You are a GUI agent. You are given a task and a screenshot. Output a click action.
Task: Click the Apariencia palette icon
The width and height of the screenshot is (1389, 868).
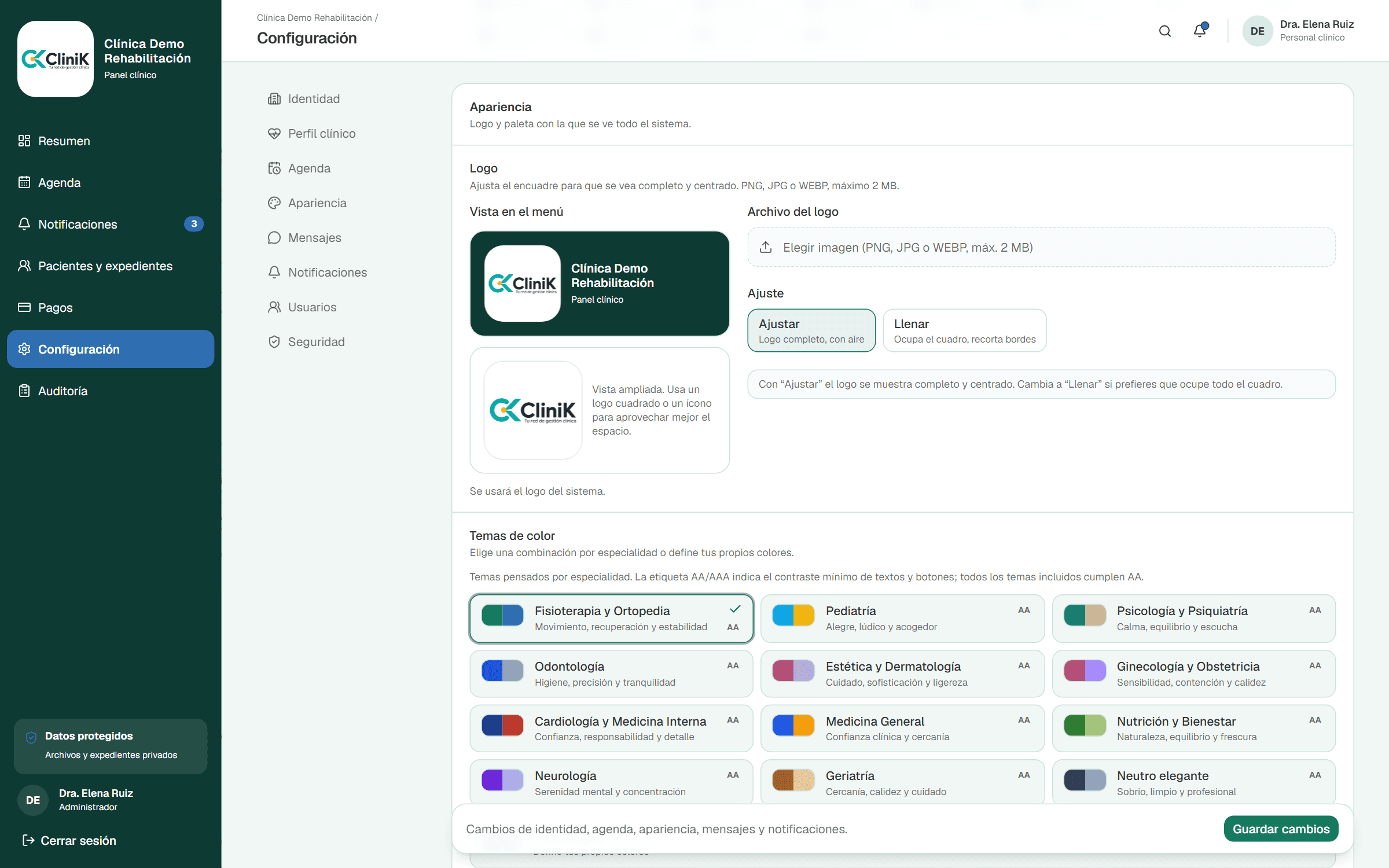click(274, 203)
